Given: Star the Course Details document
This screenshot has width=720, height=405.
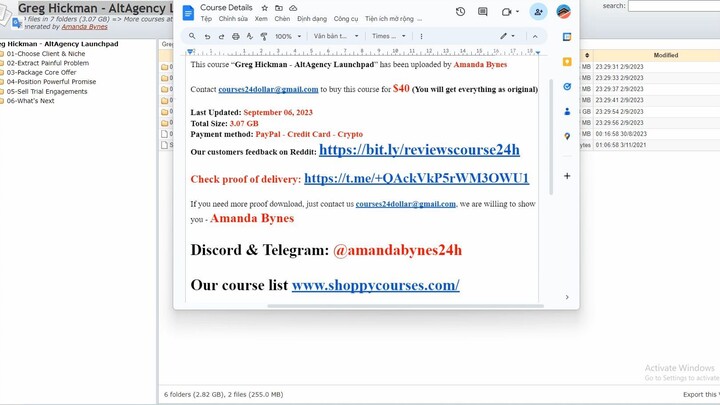Looking at the screenshot, I should pos(264,7).
